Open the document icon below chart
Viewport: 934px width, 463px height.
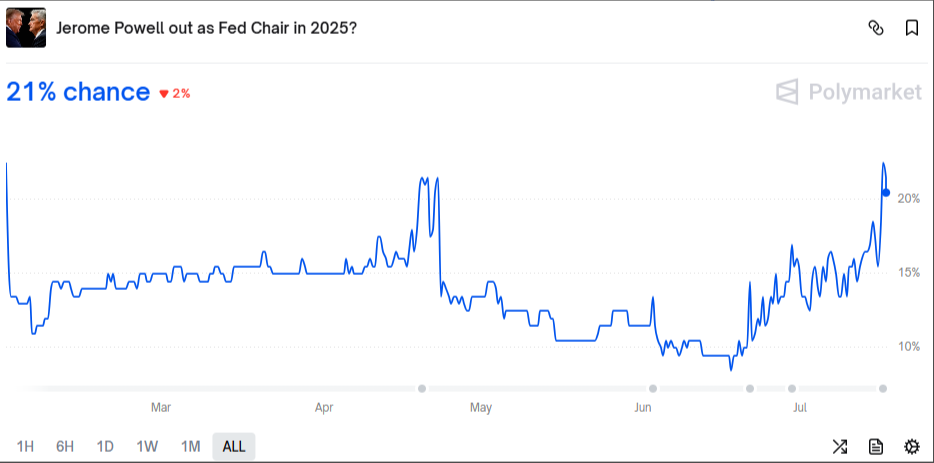tap(876, 446)
